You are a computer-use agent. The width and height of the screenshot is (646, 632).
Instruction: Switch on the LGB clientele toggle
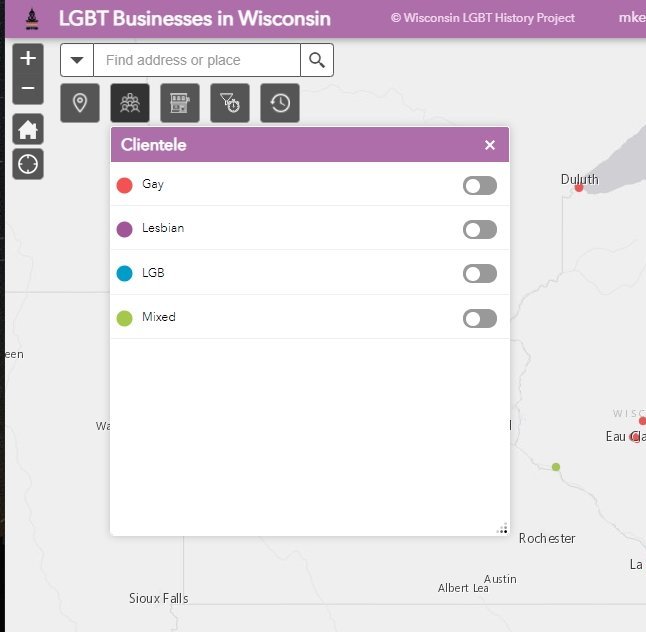[479, 273]
